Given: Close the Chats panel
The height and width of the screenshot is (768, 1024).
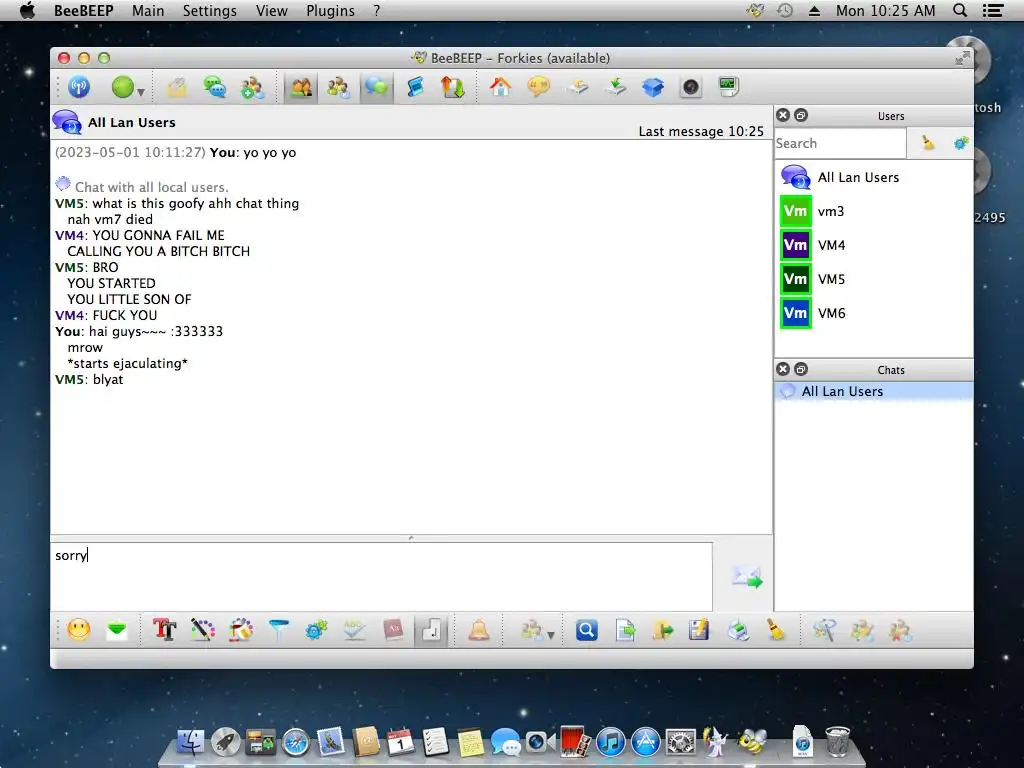Looking at the screenshot, I should coord(783,370).
